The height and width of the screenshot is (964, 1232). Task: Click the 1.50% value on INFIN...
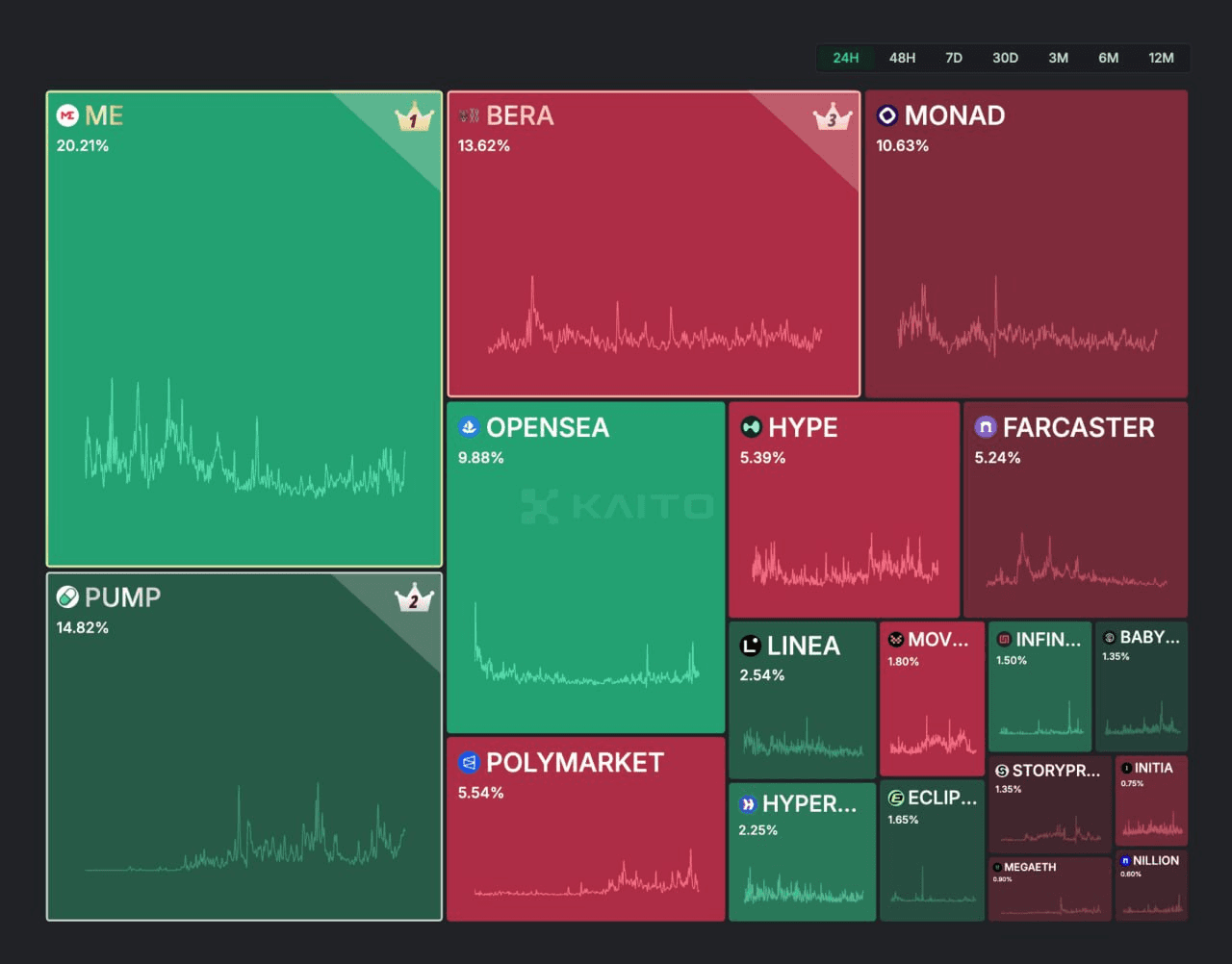1012,661
